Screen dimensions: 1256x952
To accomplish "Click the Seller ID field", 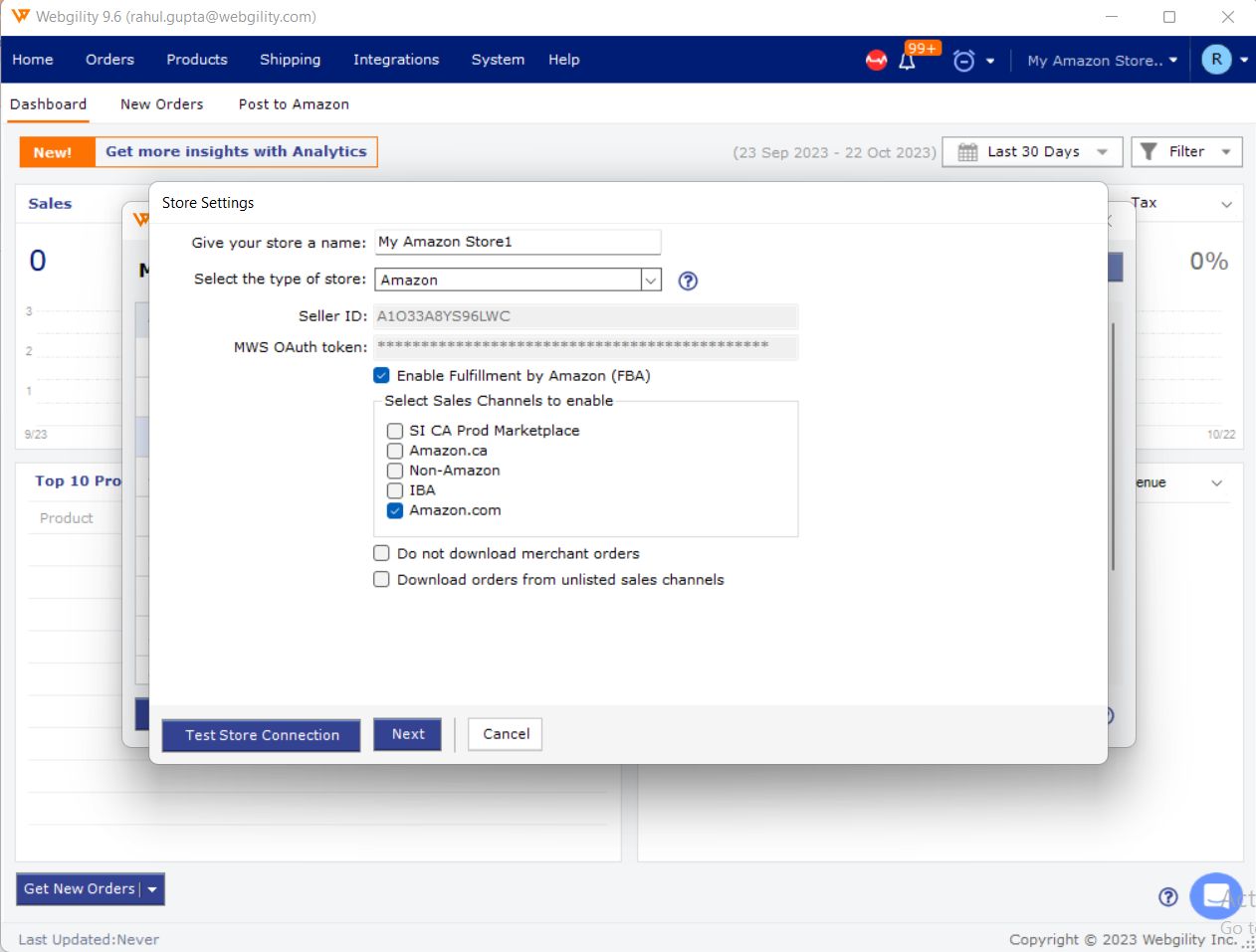I will point(586,316).
